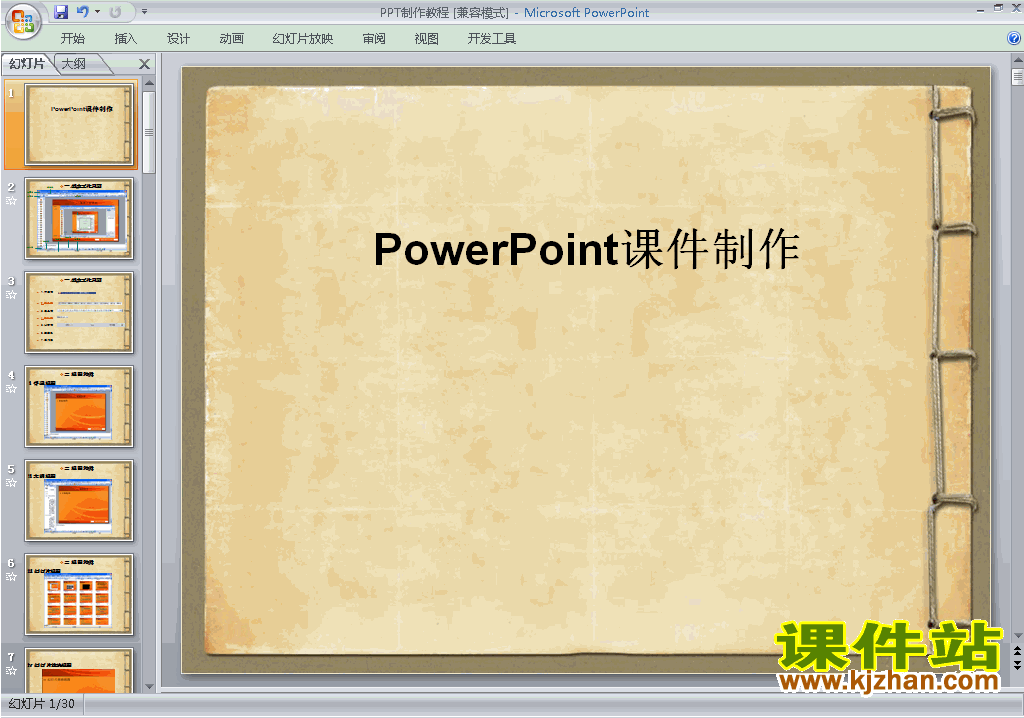
Task: Click the main slide area scroll-down arrow
Action: click(1017, 635)
